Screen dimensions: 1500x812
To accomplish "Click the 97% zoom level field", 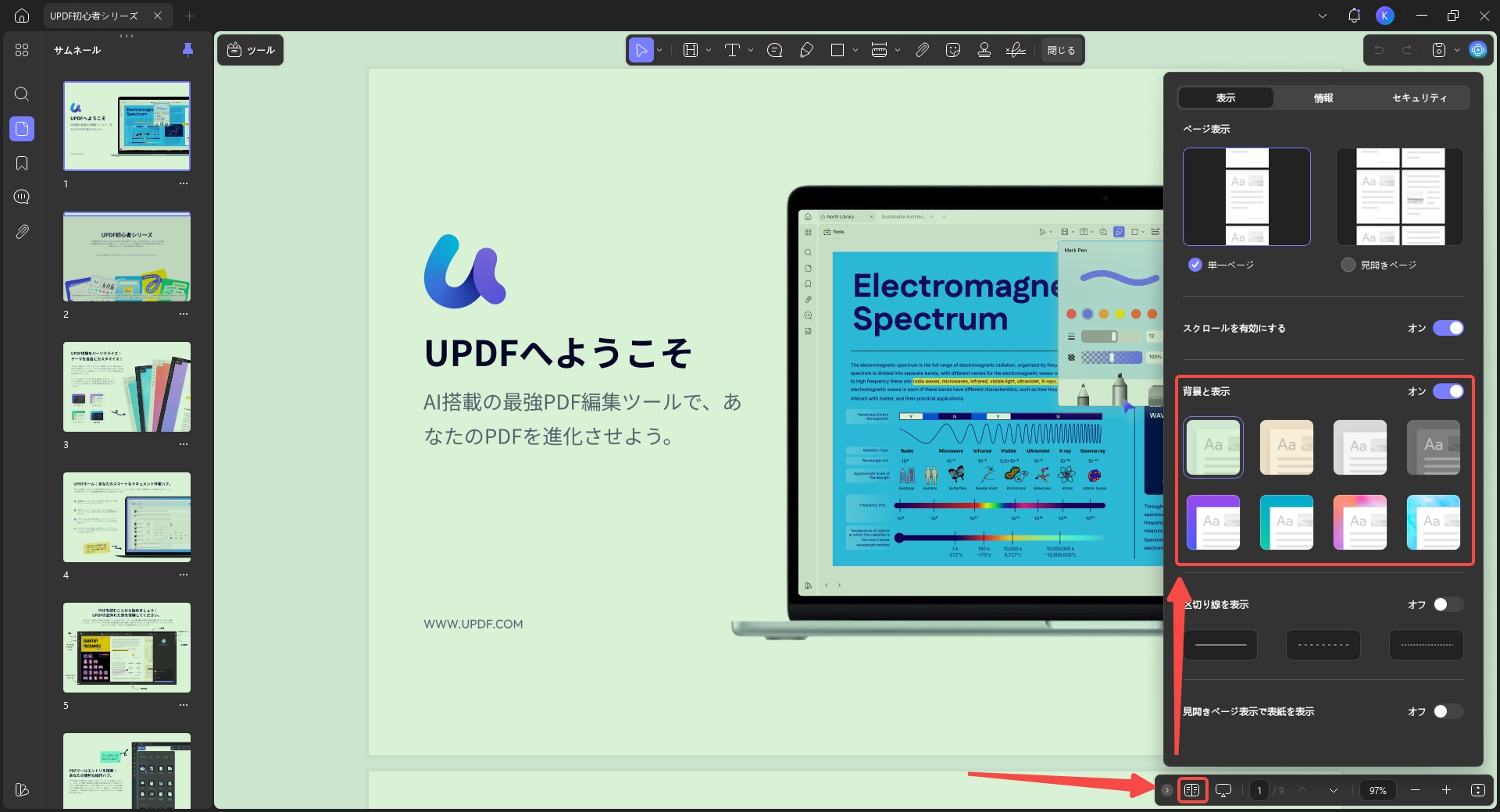I will 1377,790.
